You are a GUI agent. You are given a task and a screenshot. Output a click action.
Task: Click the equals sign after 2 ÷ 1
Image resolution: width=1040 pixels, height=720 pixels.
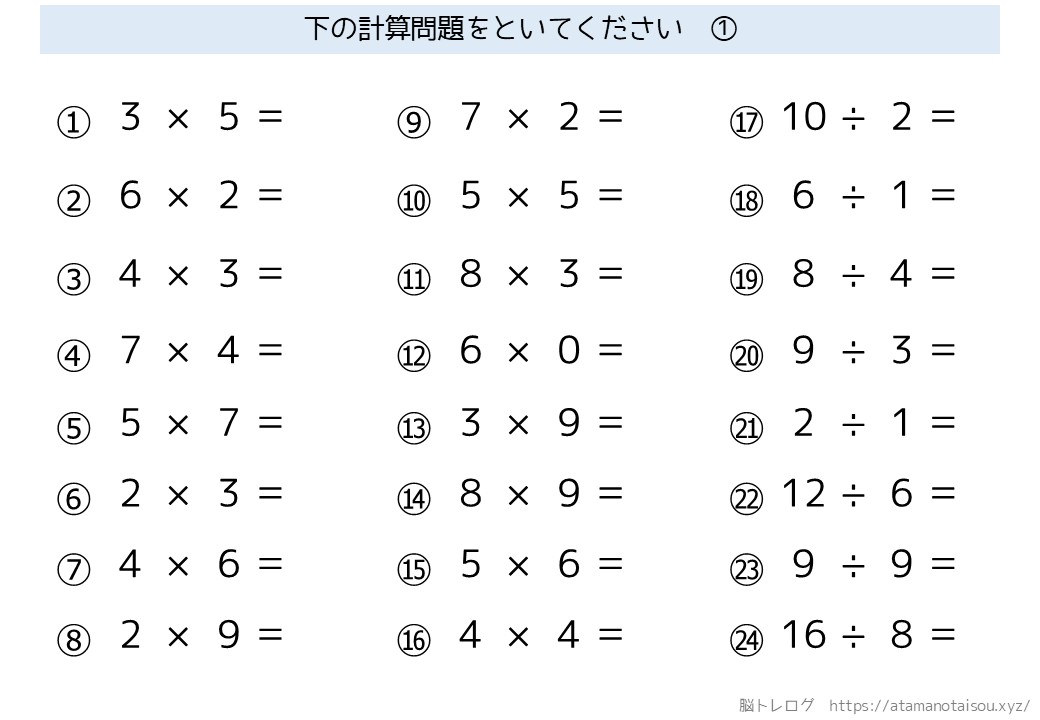[943, 422]
